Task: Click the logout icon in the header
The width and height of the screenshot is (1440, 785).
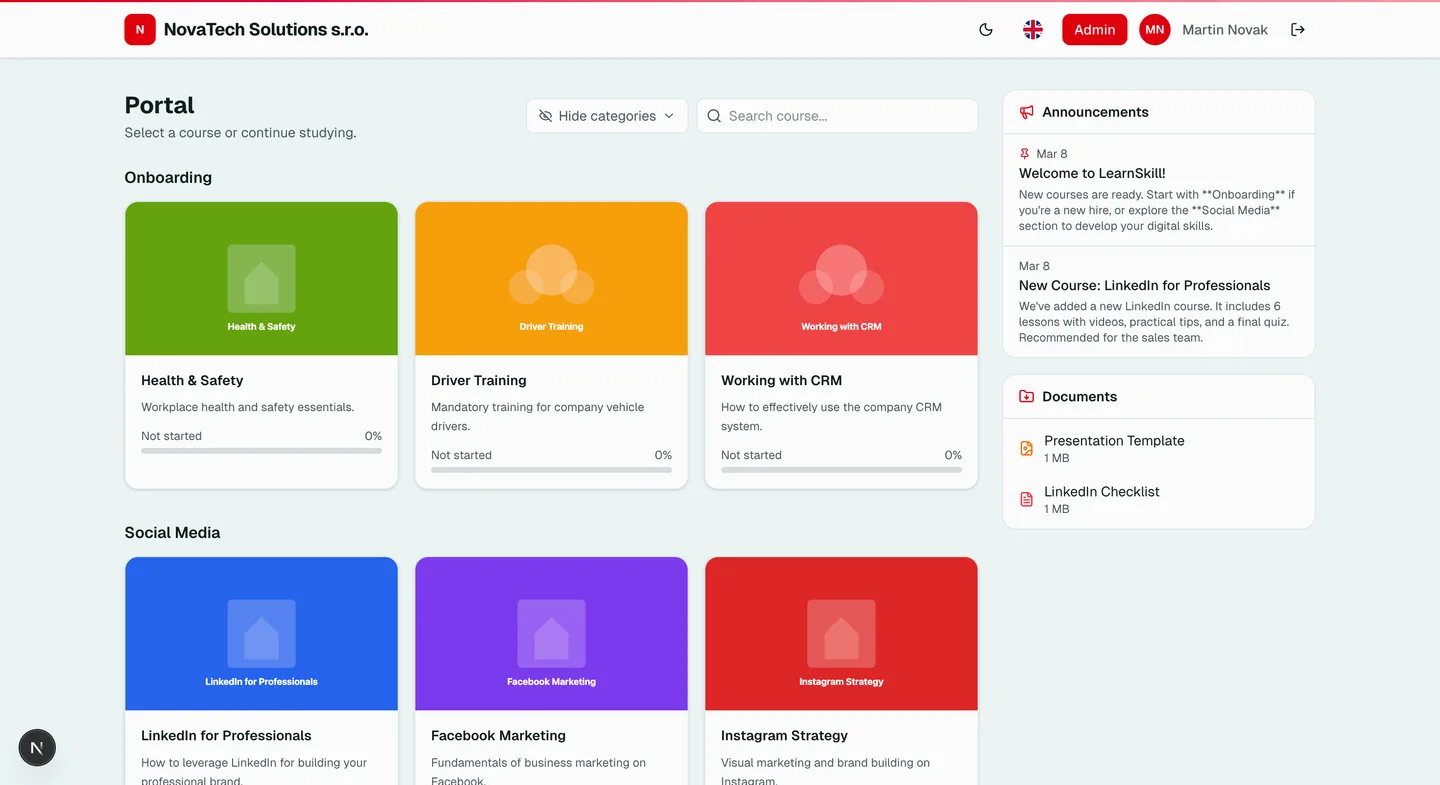Action: [1297, 29]
